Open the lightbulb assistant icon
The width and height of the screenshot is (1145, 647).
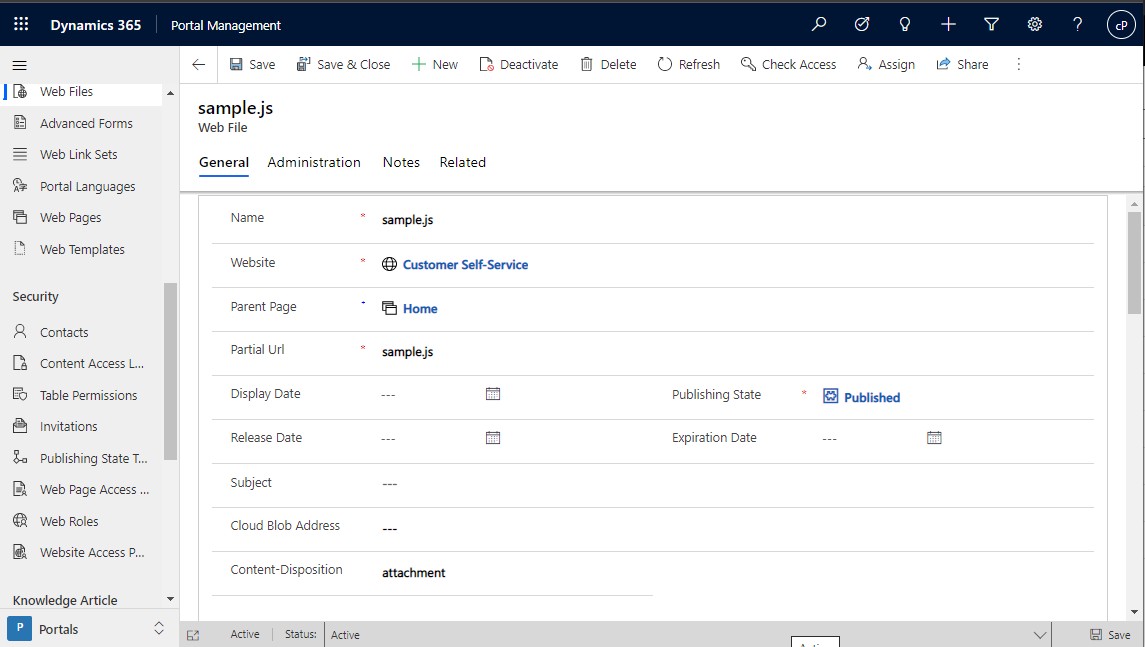pyautogui.click(x=905, y=25)
